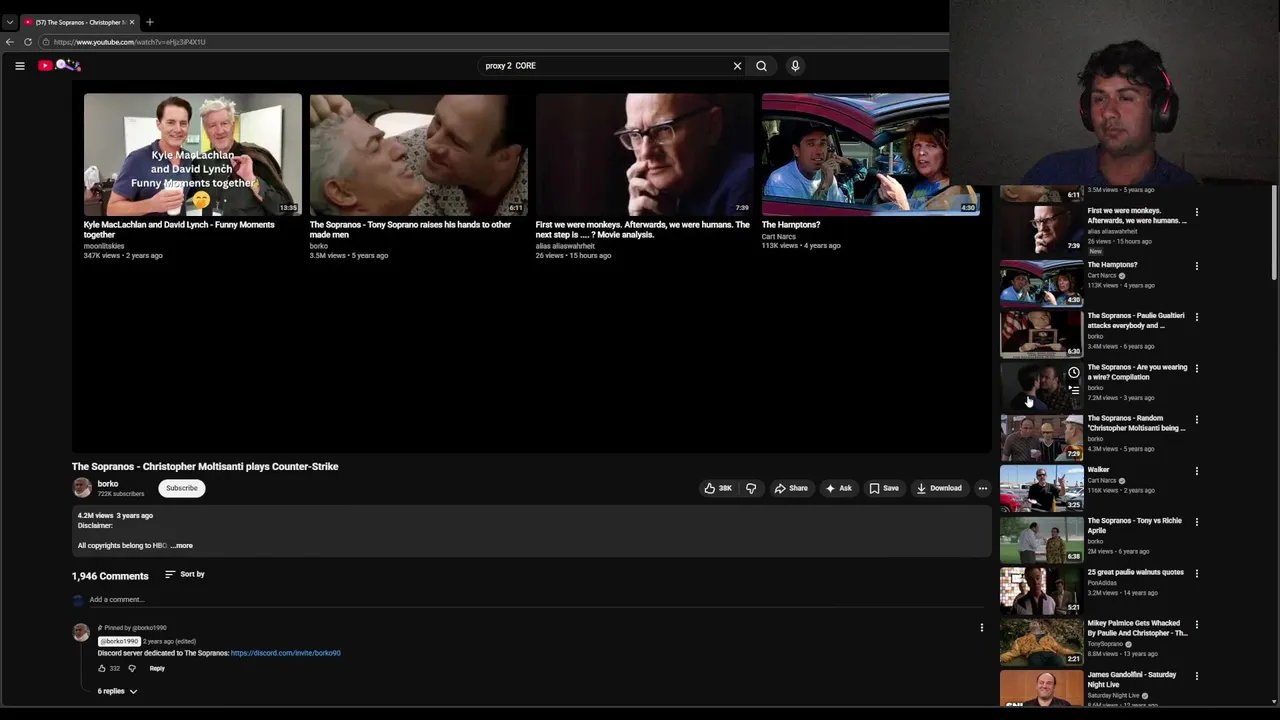The image size is (1280, 720).
Task: Like the pinned borko comment
Action: (x=102, y=668)
